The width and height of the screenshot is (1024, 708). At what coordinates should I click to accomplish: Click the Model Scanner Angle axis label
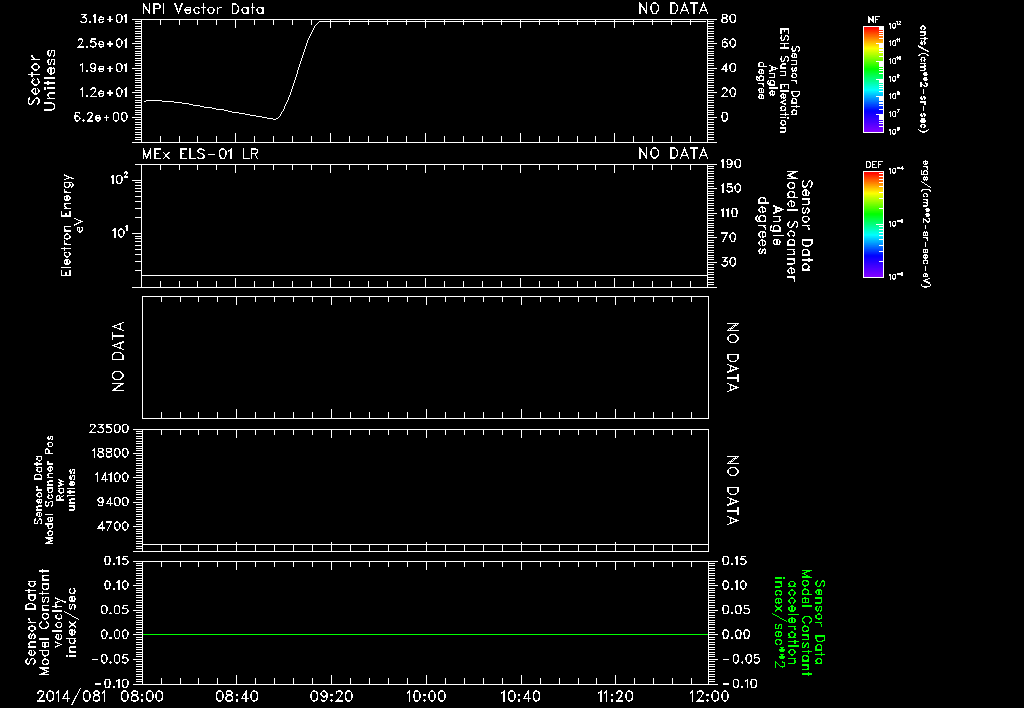(x=784, y=226)
